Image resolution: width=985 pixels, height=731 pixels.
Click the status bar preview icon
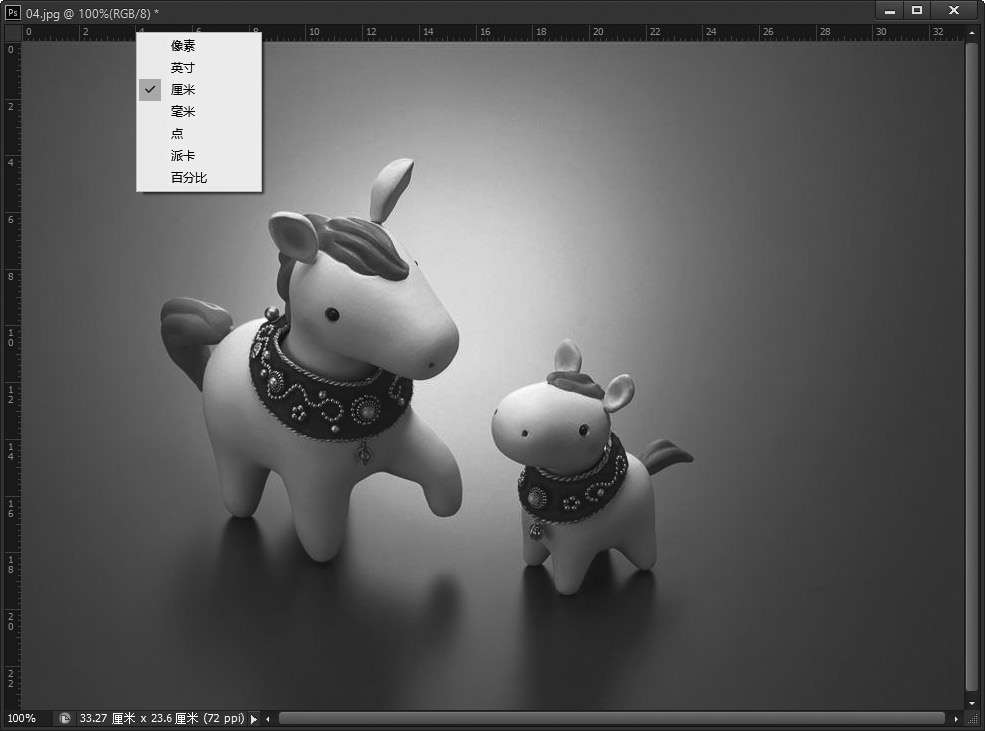click(64, 718)
